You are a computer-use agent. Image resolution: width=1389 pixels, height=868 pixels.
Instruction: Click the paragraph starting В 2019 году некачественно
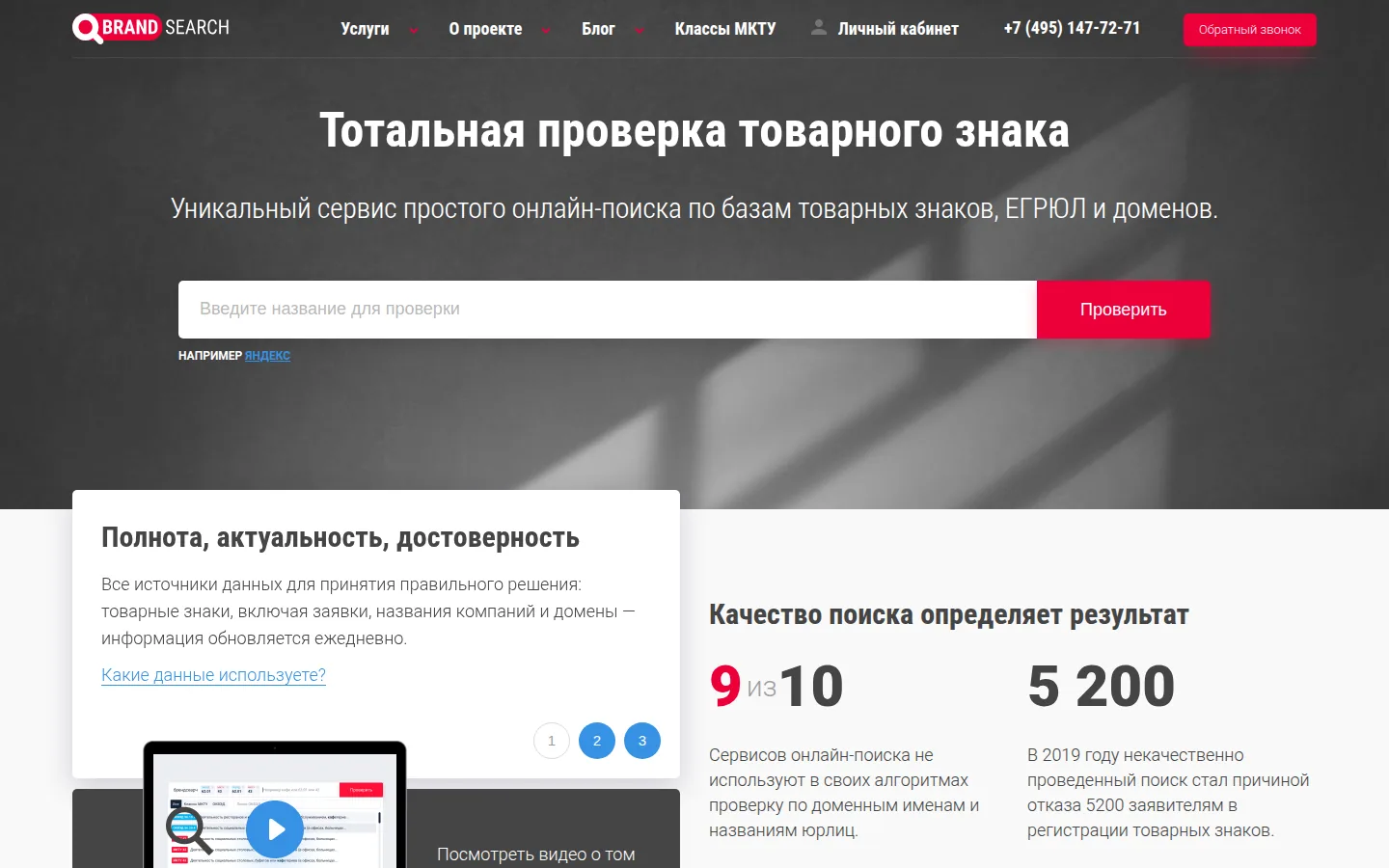[1168, 793]
